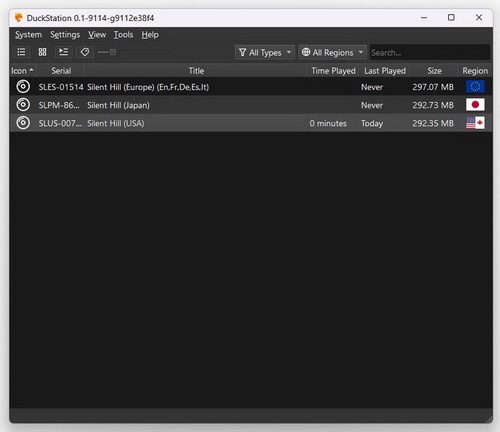Switch to game grid view icon
Image resolution: width=500 pixels, height=432 pixels.
42,52
